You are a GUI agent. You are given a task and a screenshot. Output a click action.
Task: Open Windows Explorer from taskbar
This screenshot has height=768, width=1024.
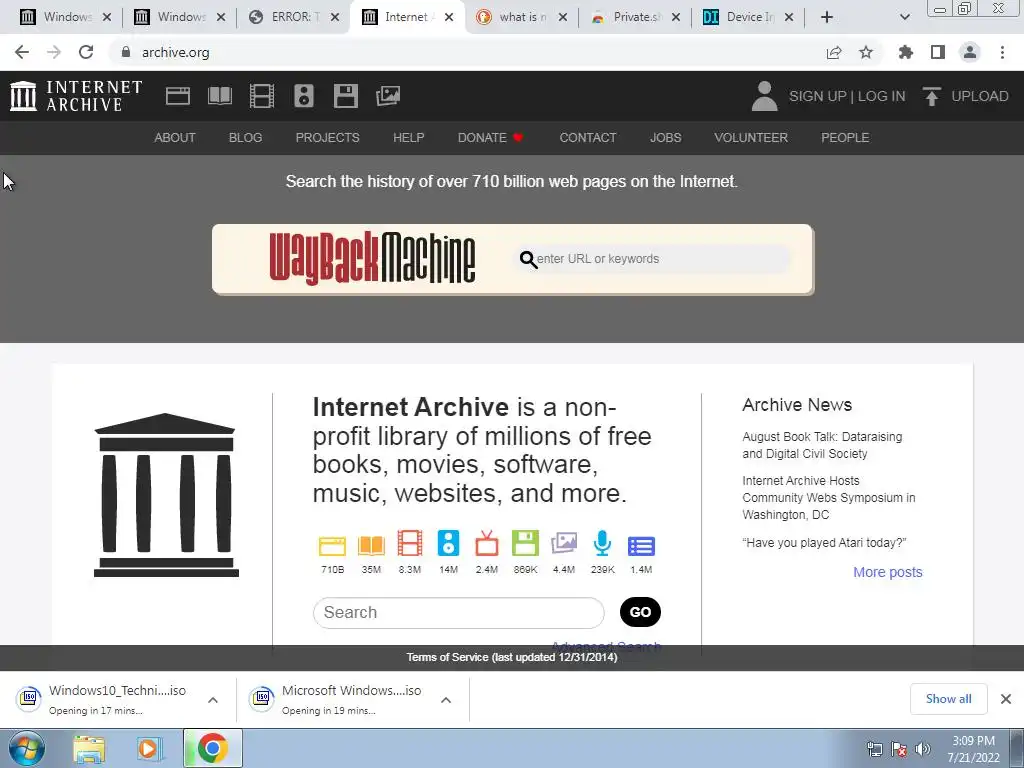89,749
